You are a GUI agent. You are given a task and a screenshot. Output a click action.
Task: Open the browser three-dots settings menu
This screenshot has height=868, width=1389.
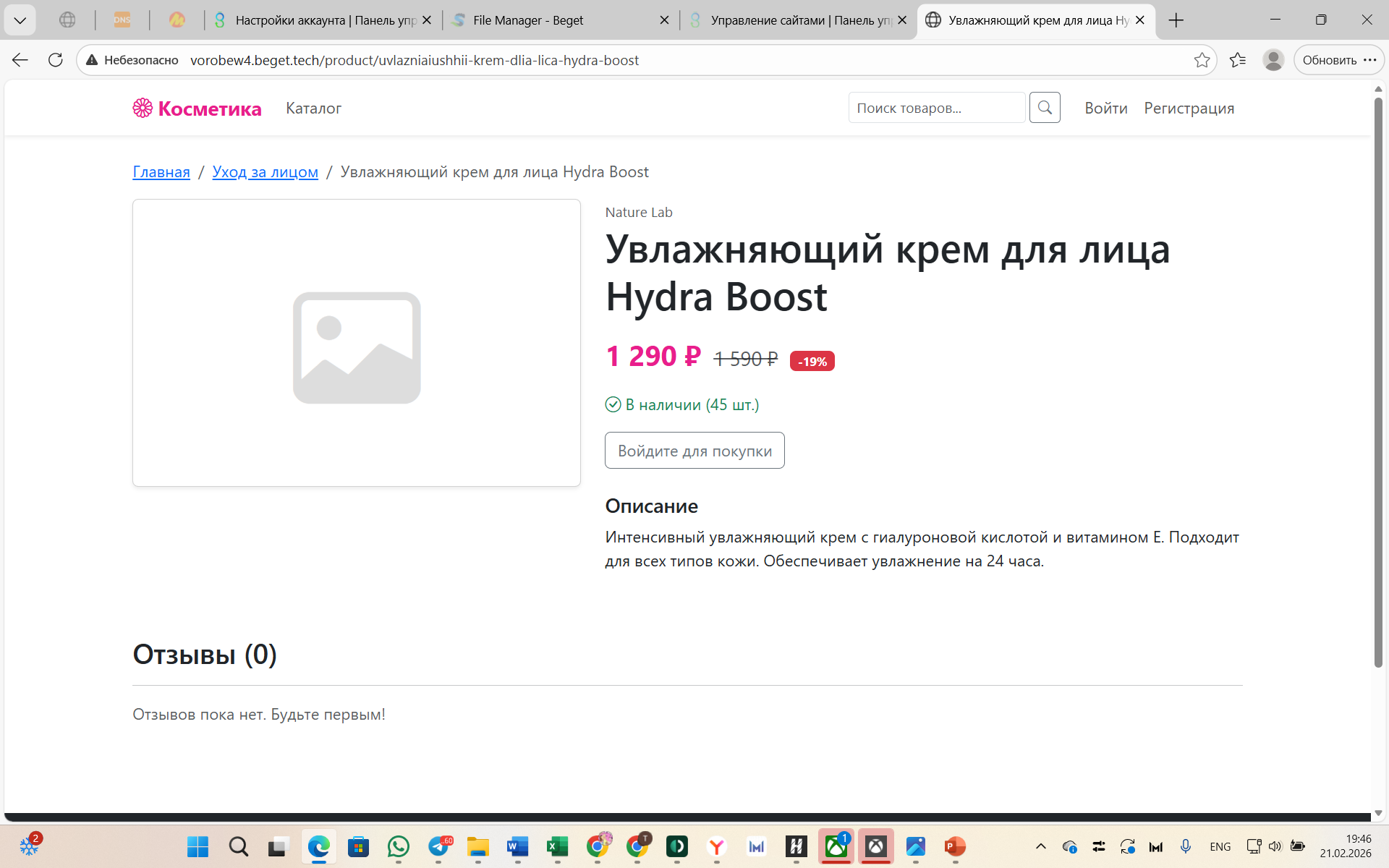[x=1370, y=60]
